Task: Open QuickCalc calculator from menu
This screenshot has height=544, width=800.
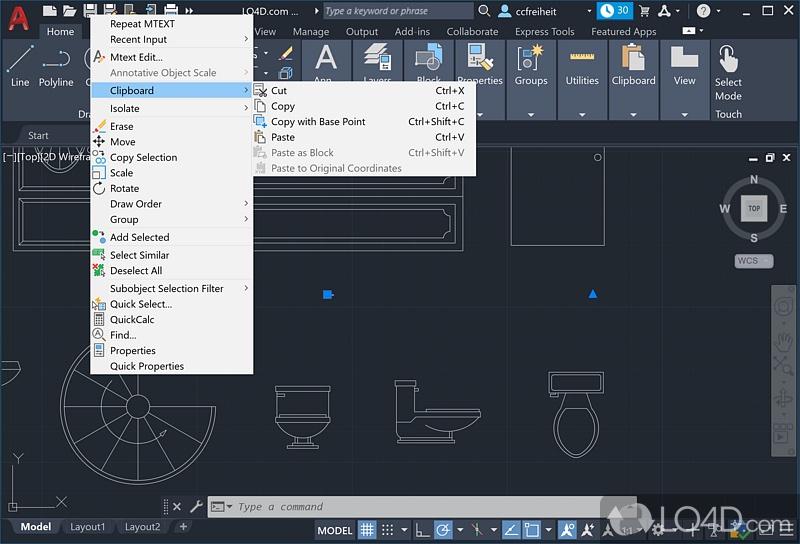Action: pos(132,320)
